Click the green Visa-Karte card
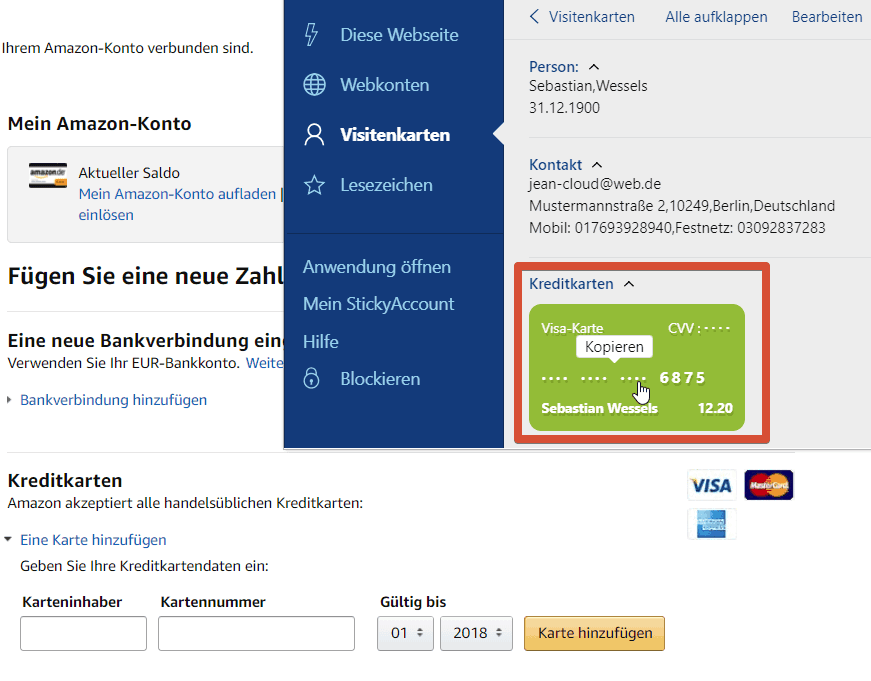This screenshot has height=681, width=871. point(637,367)
